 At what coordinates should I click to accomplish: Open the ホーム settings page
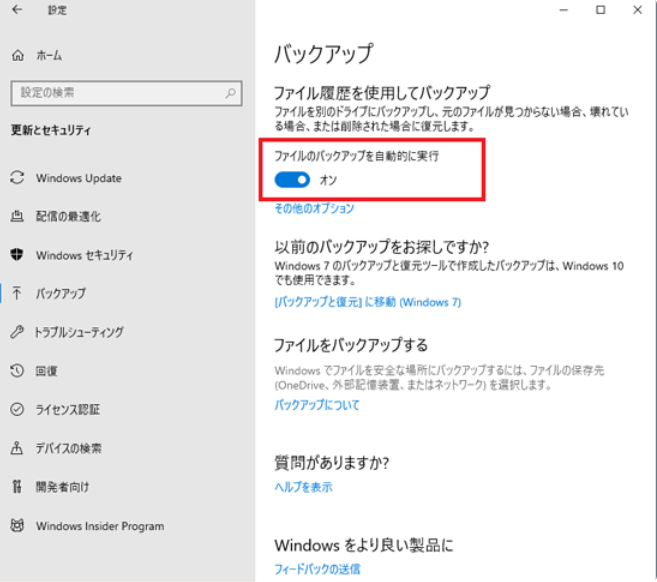[49, 55]
